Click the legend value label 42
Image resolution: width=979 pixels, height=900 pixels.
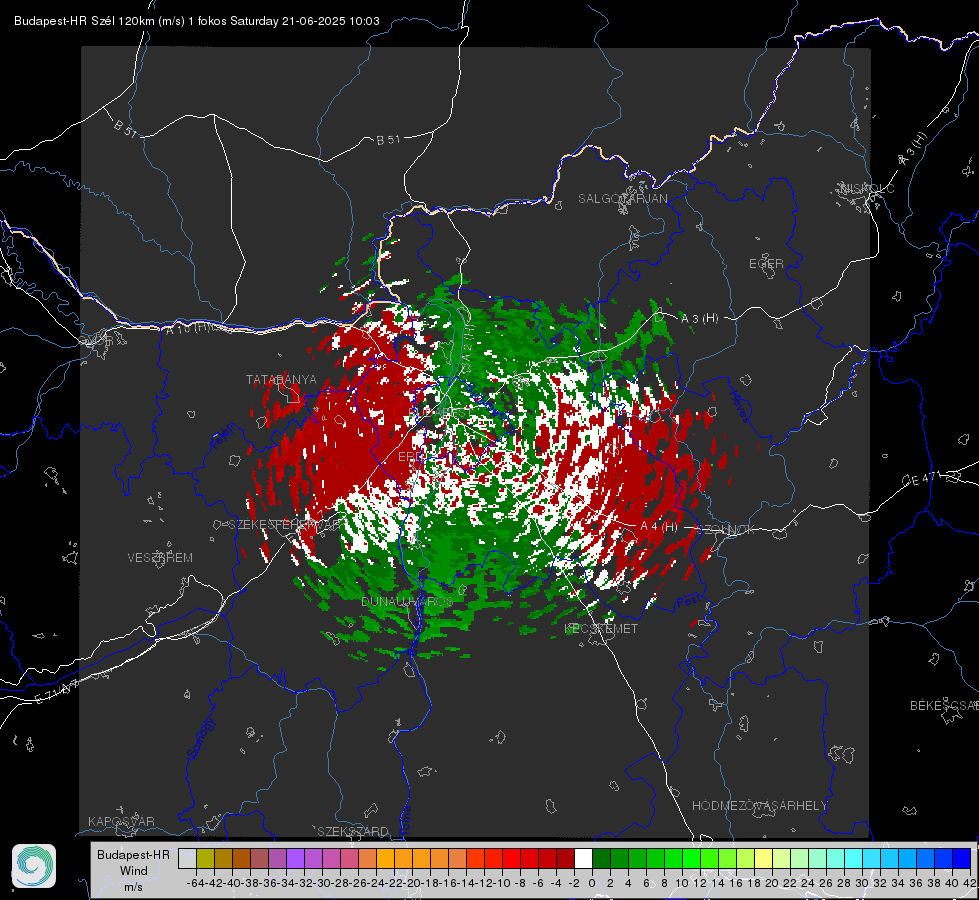[970, 883]
